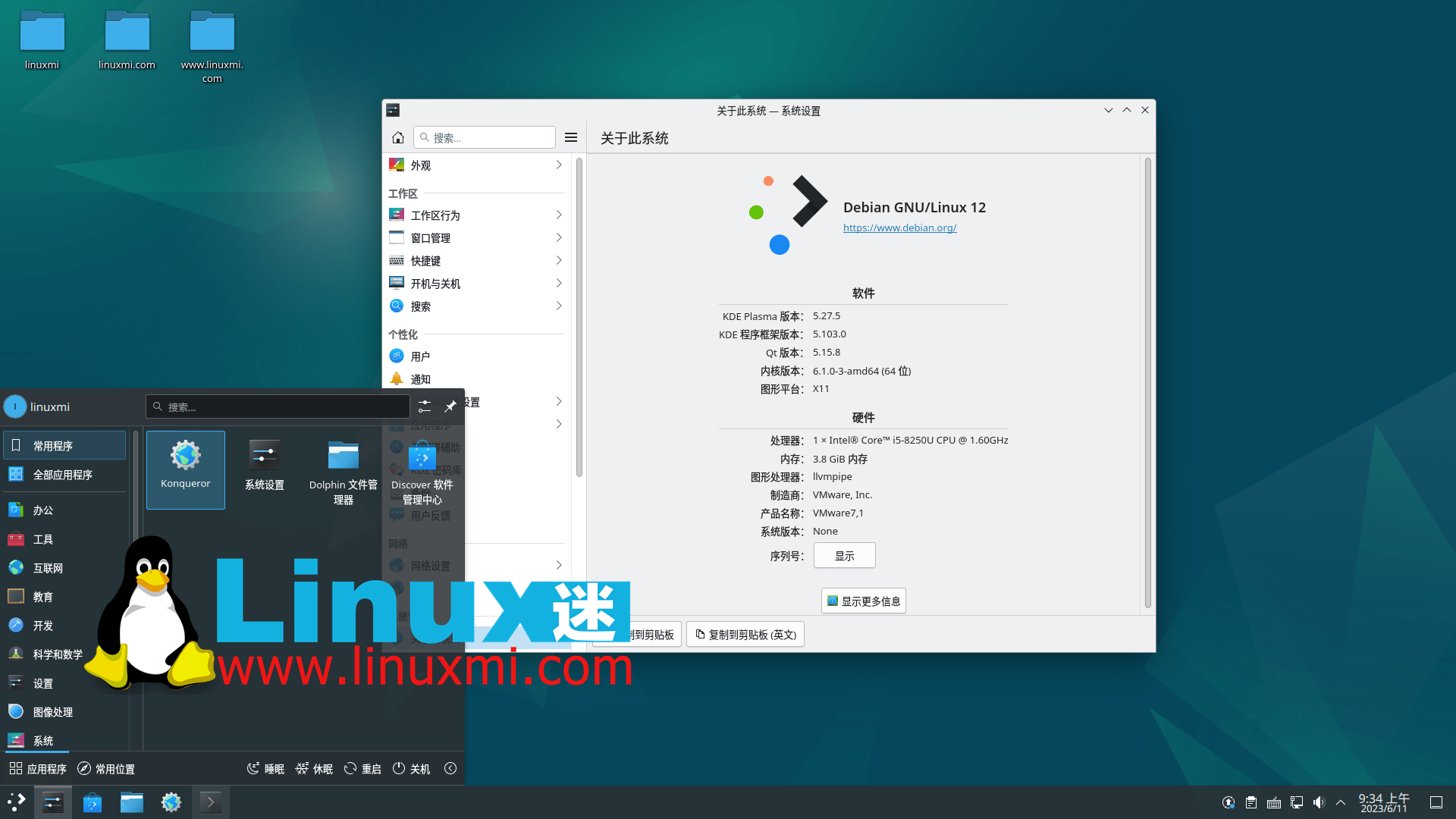Click the volume icon in system tray

coord(1319,802)
